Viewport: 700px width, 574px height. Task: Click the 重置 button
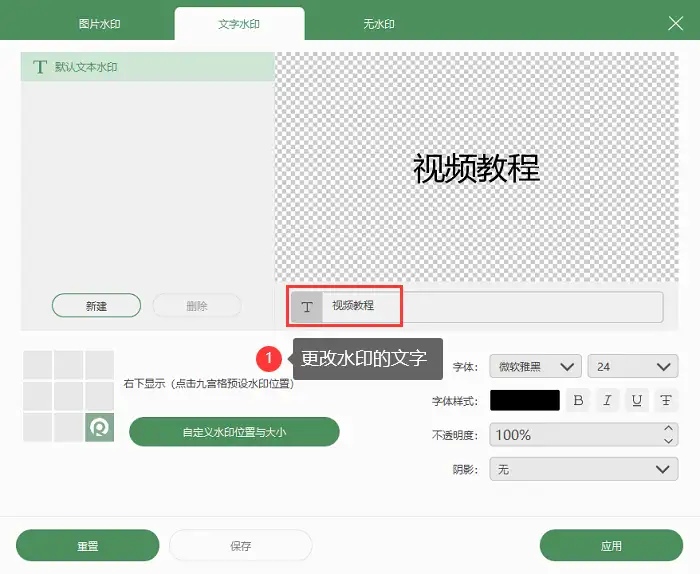(88, 545)
